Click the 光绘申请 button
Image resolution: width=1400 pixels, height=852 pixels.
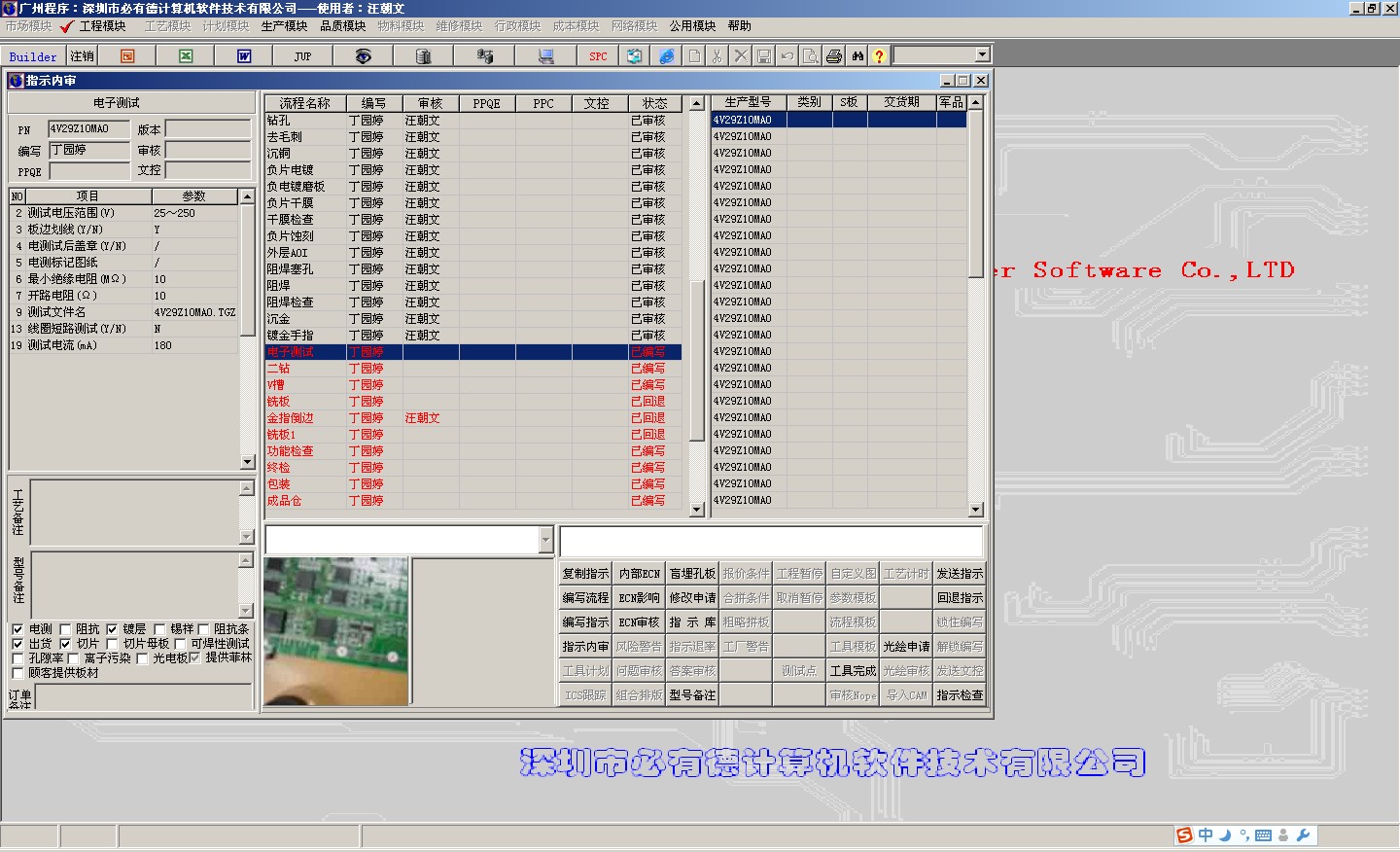[906, 647]
